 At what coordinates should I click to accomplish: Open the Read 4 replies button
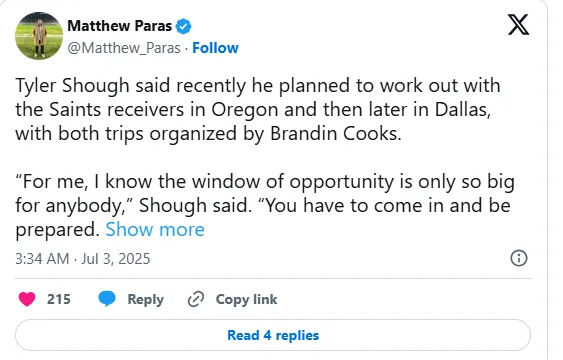[x=273, y=335]
